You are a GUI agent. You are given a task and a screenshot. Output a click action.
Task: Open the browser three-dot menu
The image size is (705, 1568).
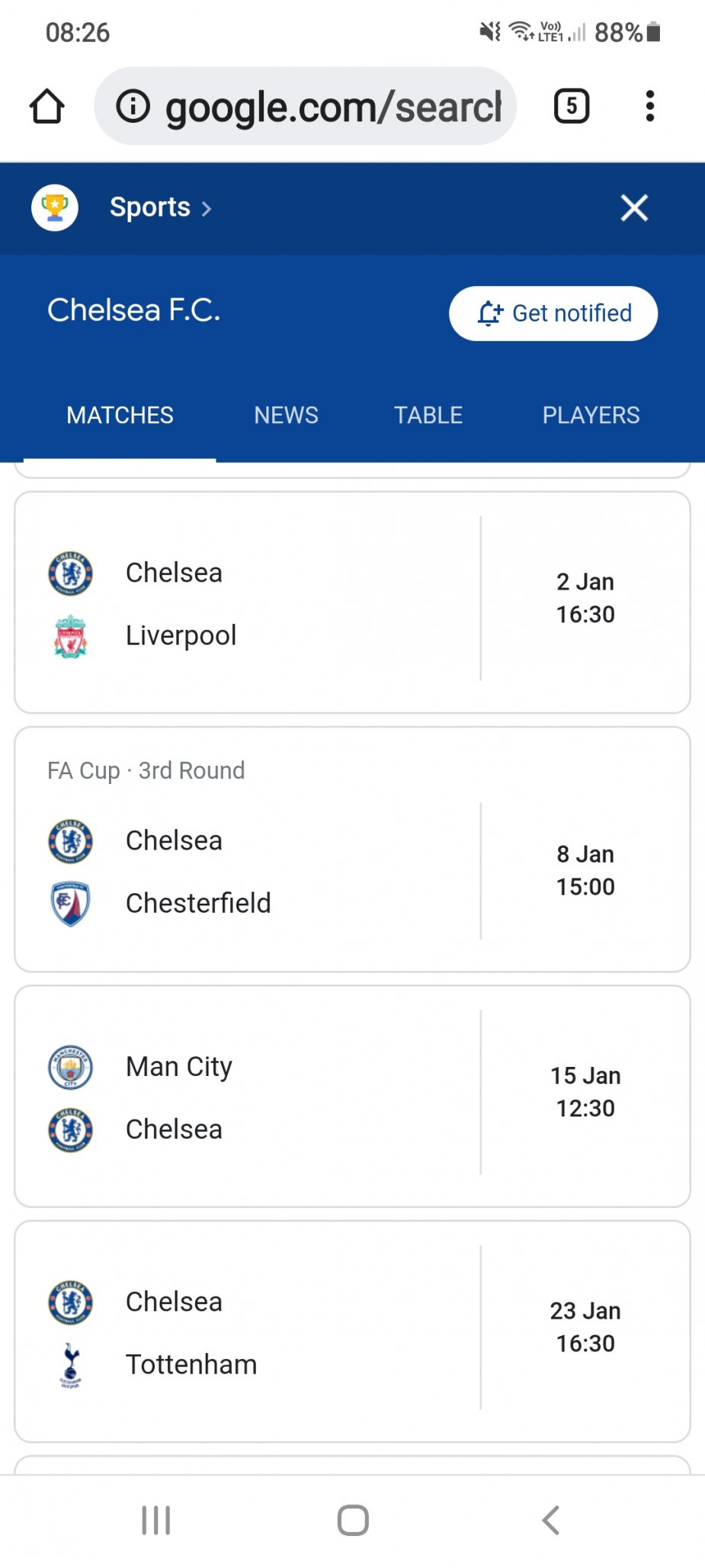click(649, 106)
